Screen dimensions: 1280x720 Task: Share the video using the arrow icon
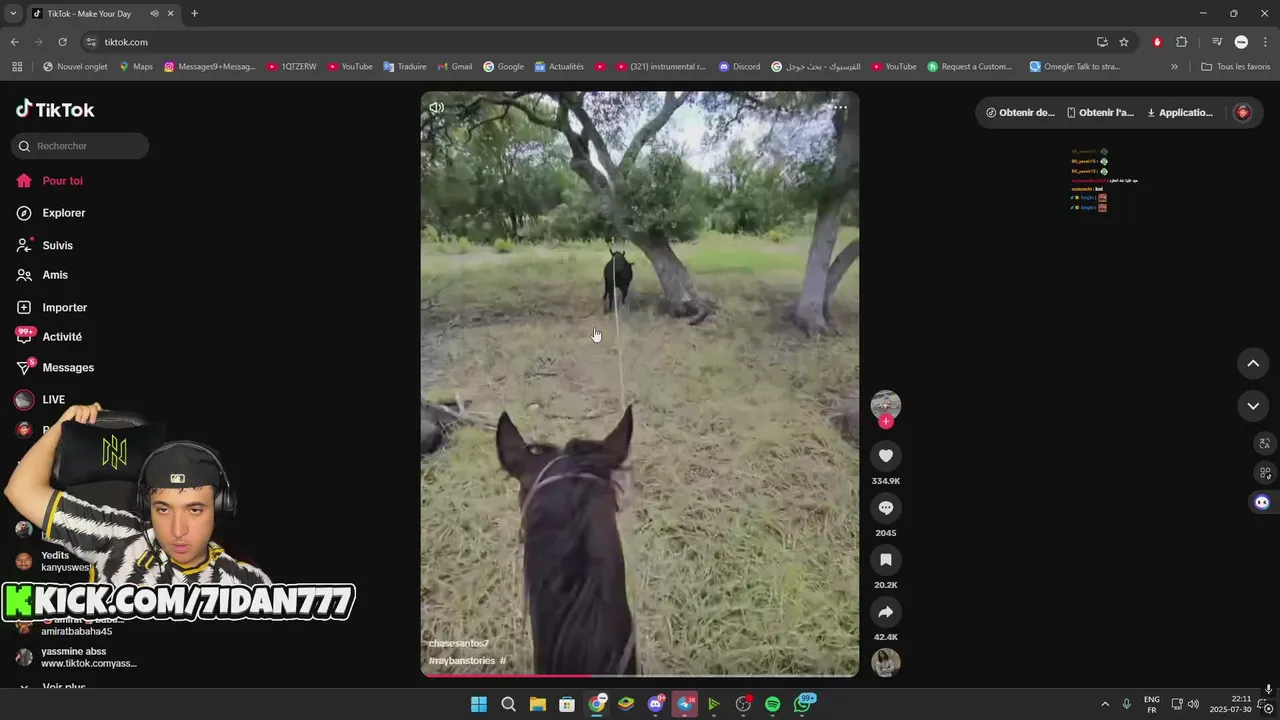(885, 612)
